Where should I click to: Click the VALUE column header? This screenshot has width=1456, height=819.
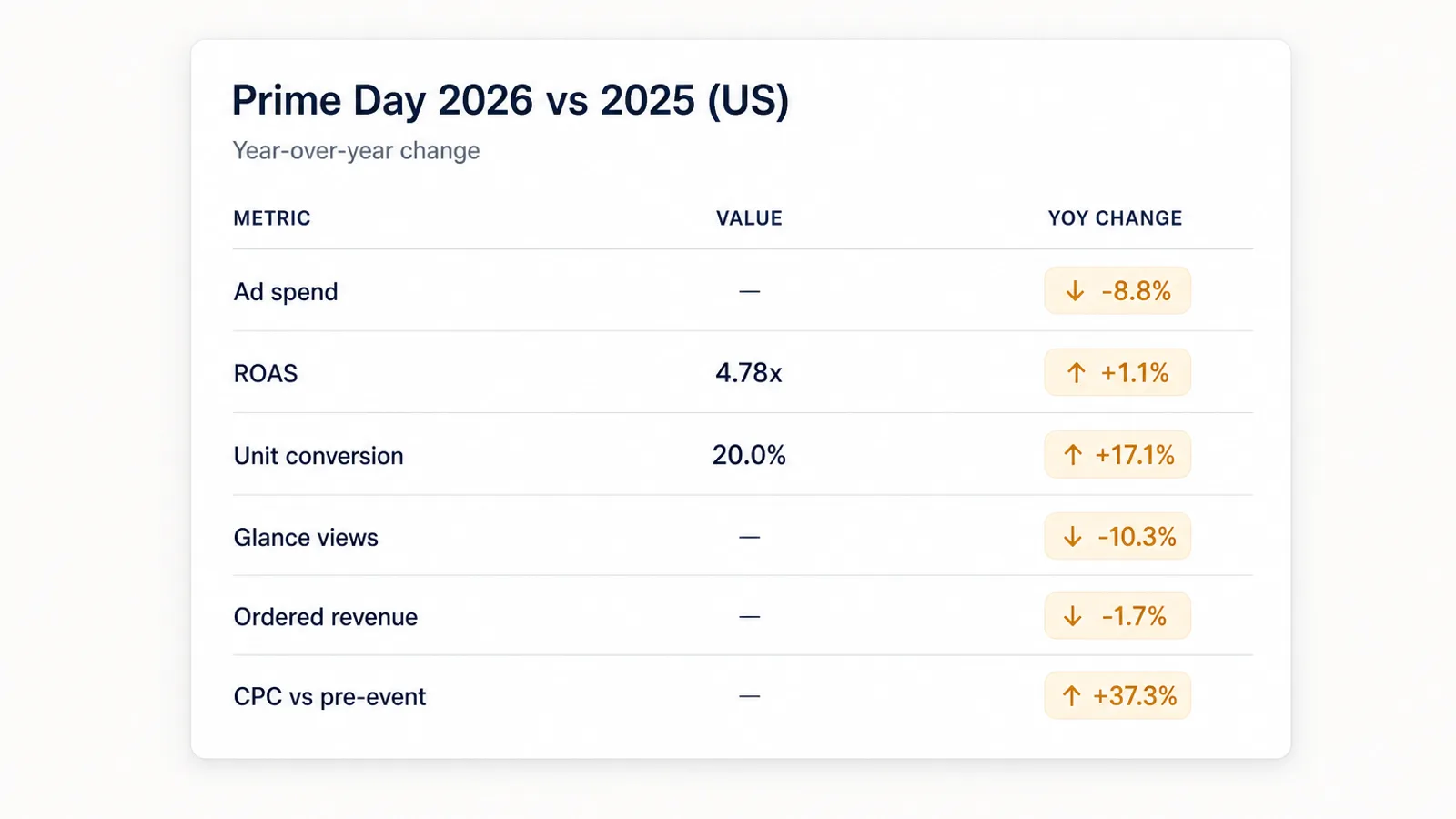click(749, 218)
